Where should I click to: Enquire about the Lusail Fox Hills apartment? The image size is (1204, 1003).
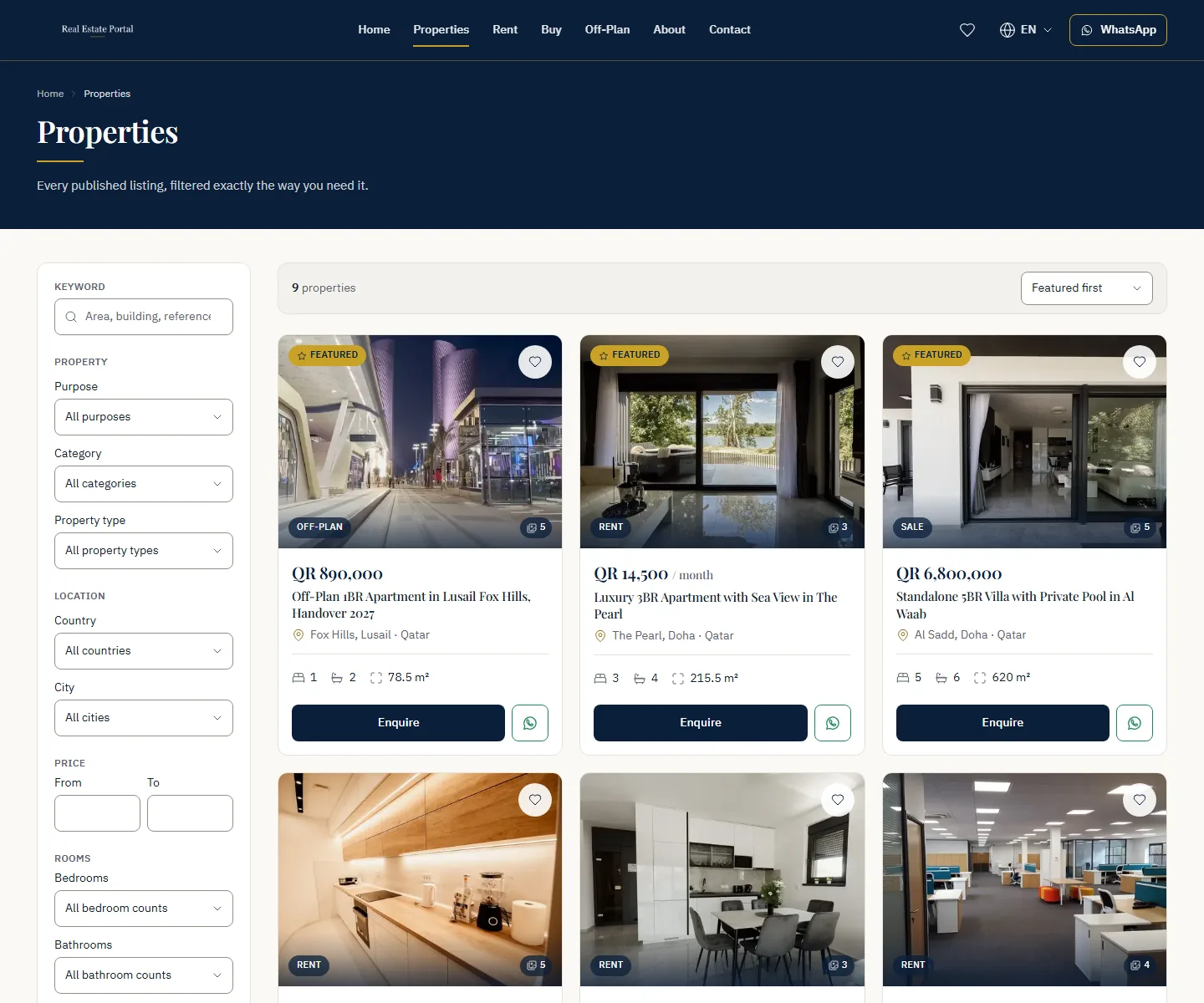(398, 723)
